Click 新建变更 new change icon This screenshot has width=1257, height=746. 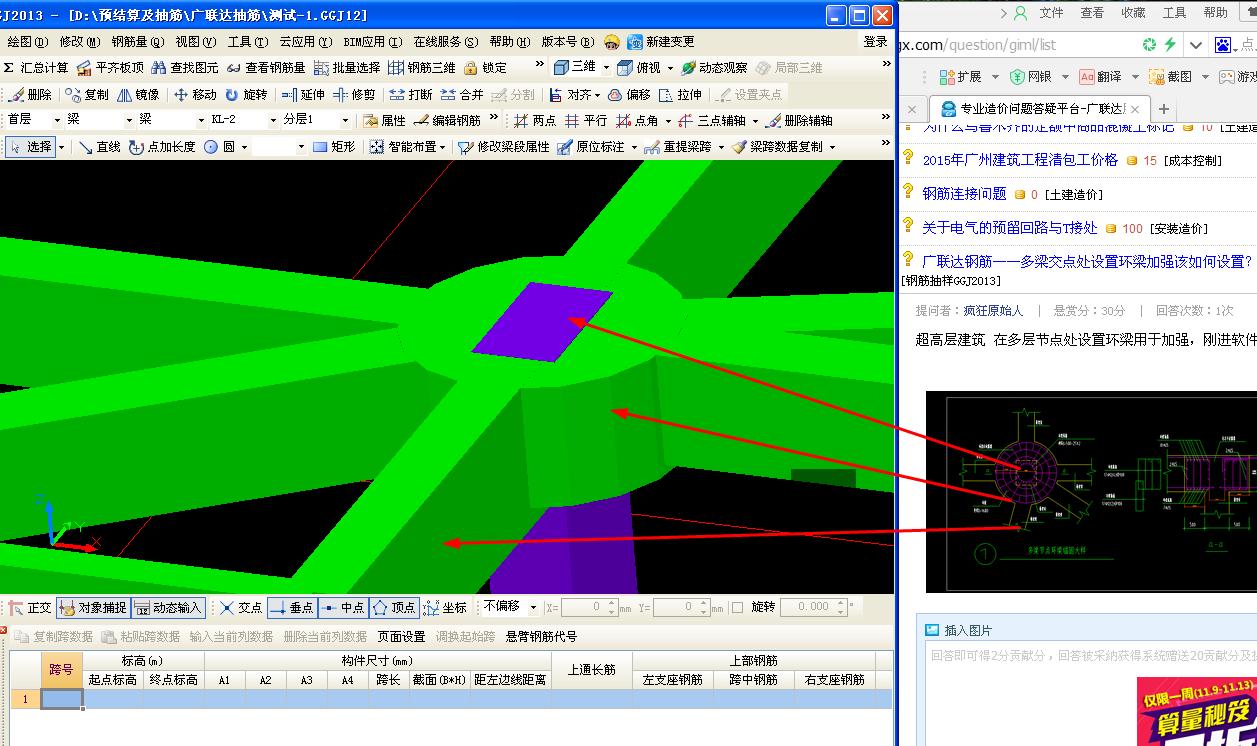(x=636, y=42)
